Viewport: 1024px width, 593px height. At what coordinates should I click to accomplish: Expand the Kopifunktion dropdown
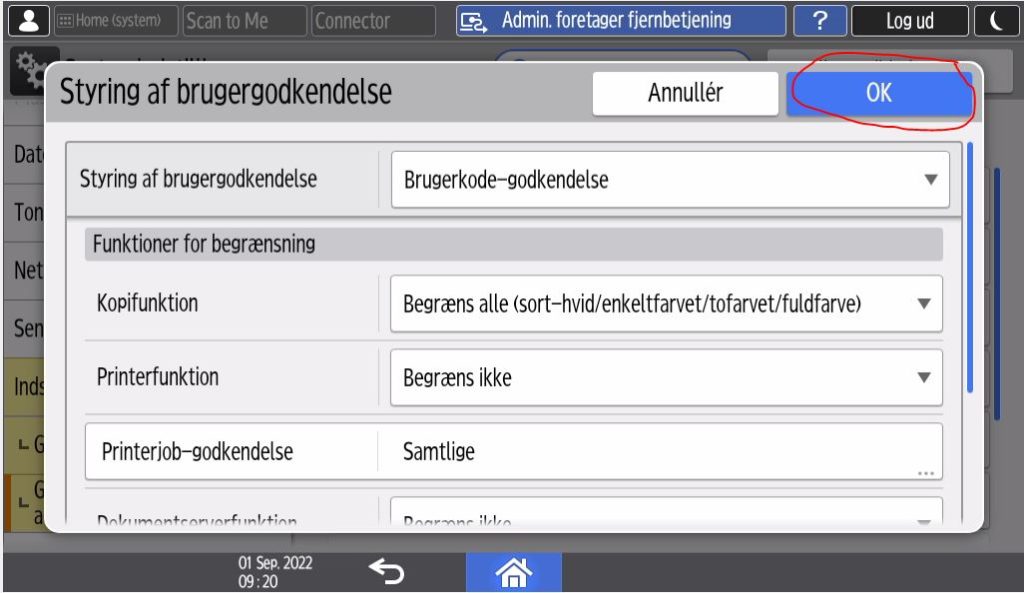[666, 304]
